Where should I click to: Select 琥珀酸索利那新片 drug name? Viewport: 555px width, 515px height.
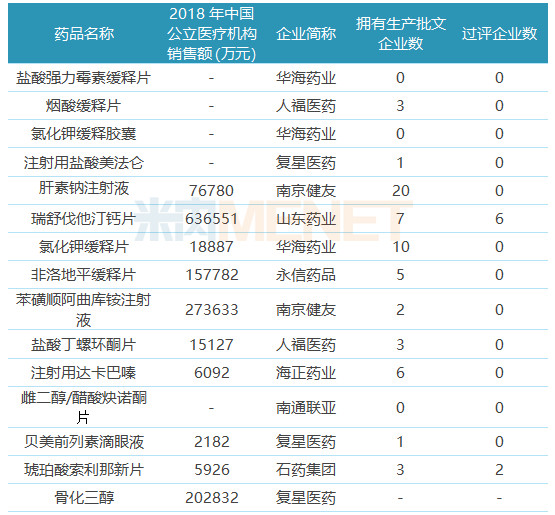tap(84, 470)
